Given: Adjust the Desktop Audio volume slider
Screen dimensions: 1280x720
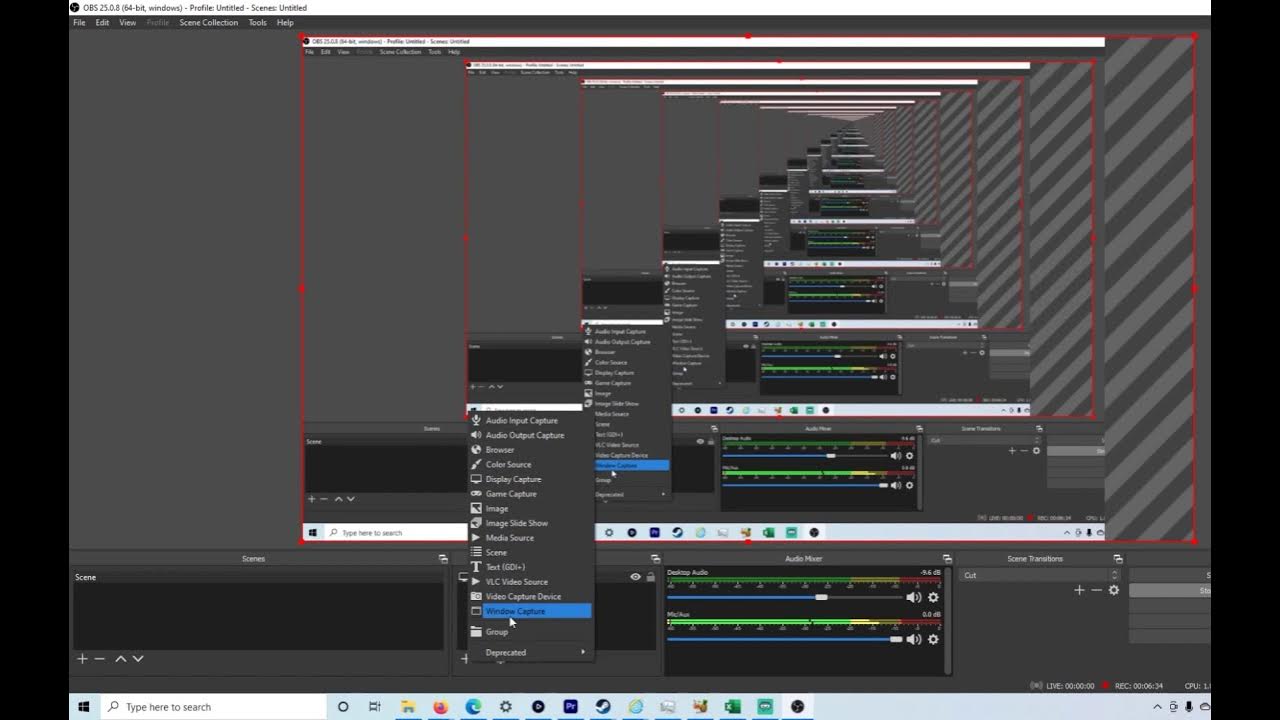Looking at the screenshot, I should pyautogui.click(x=784, y=597).
